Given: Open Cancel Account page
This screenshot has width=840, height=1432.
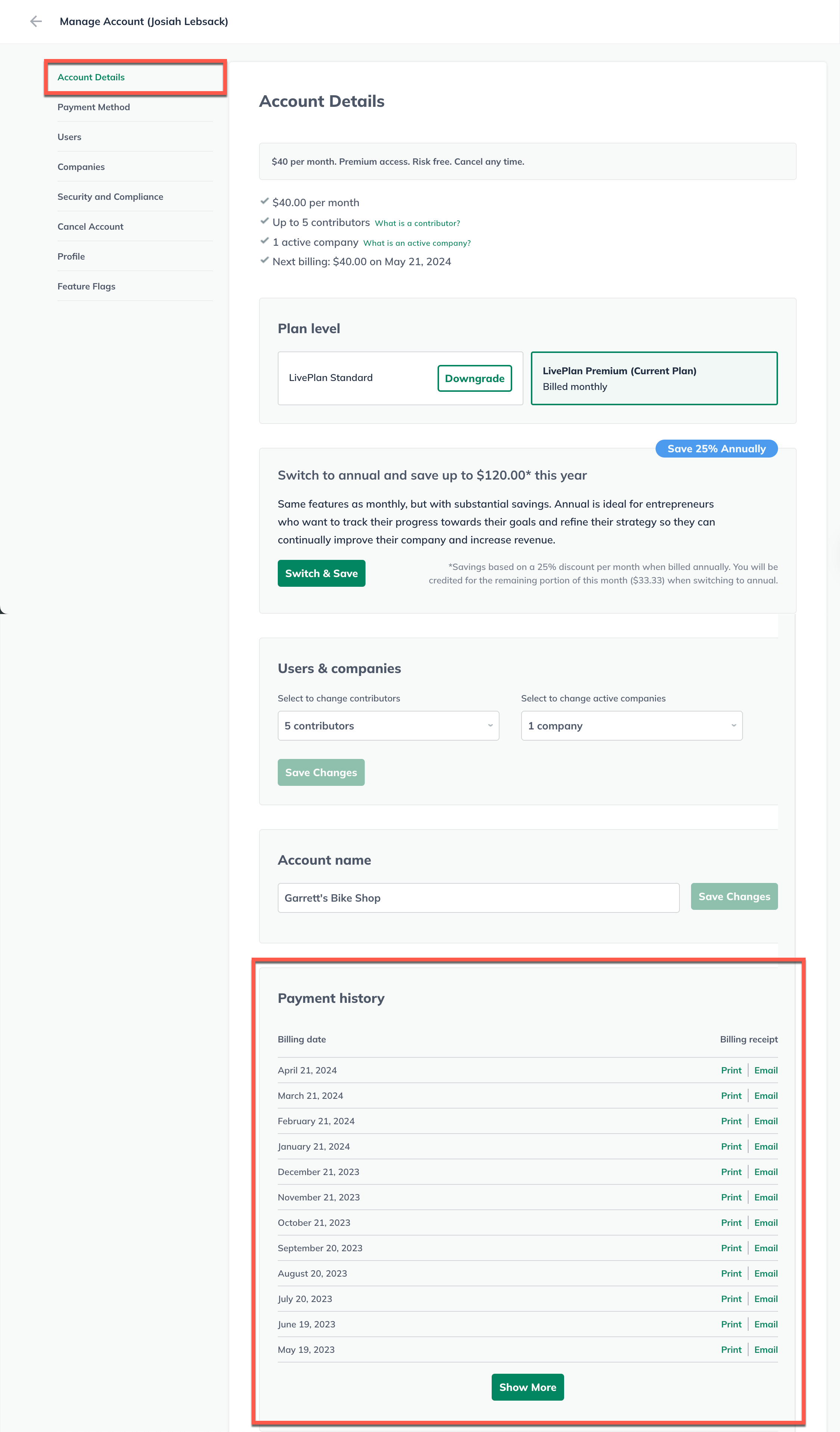Looking at the screenshot, I should point(90,227).
